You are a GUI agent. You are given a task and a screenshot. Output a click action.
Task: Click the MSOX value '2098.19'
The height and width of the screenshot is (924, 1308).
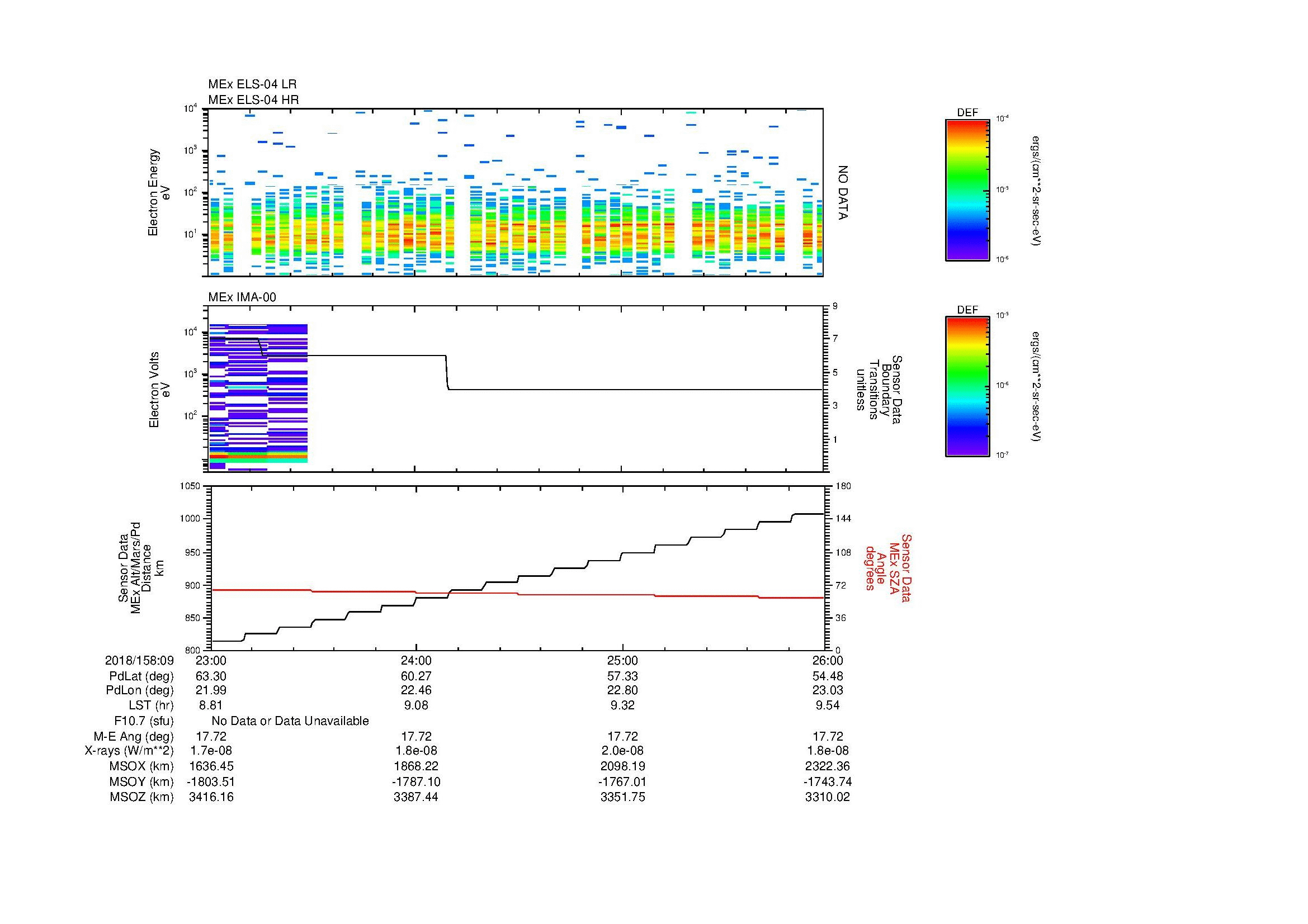tap(622, 767)
